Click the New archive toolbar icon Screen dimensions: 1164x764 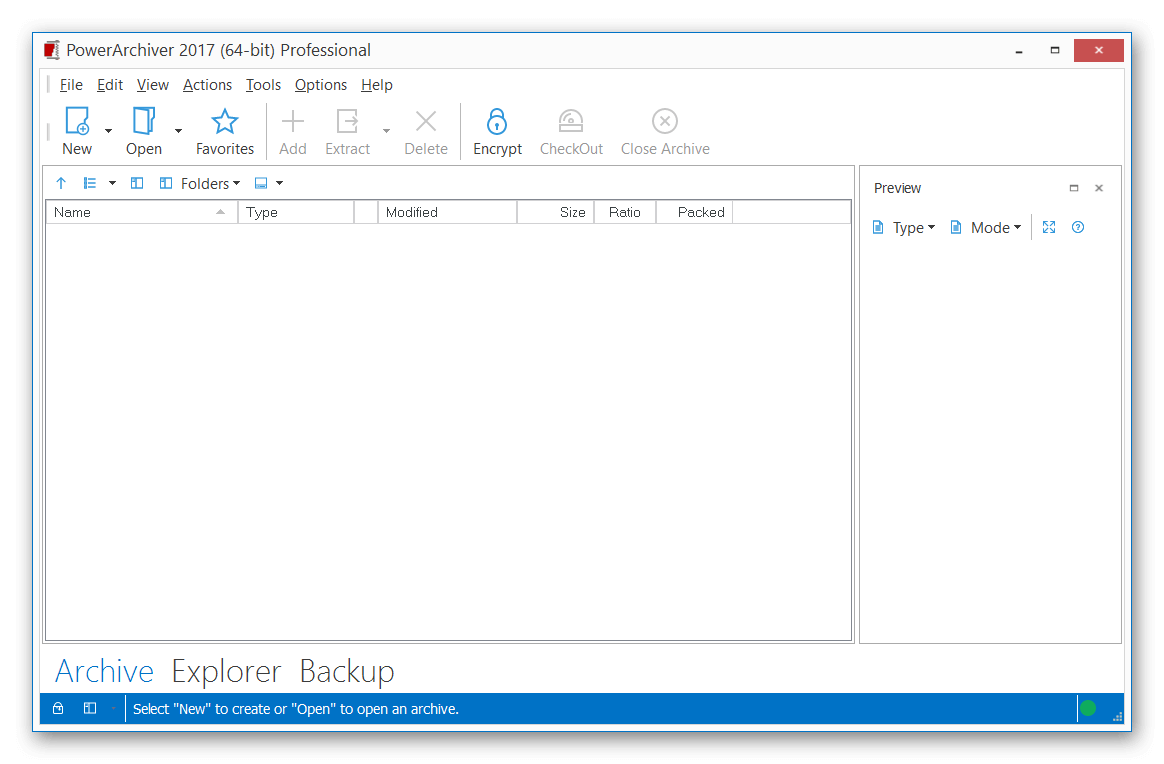click(x=77, y=122)
